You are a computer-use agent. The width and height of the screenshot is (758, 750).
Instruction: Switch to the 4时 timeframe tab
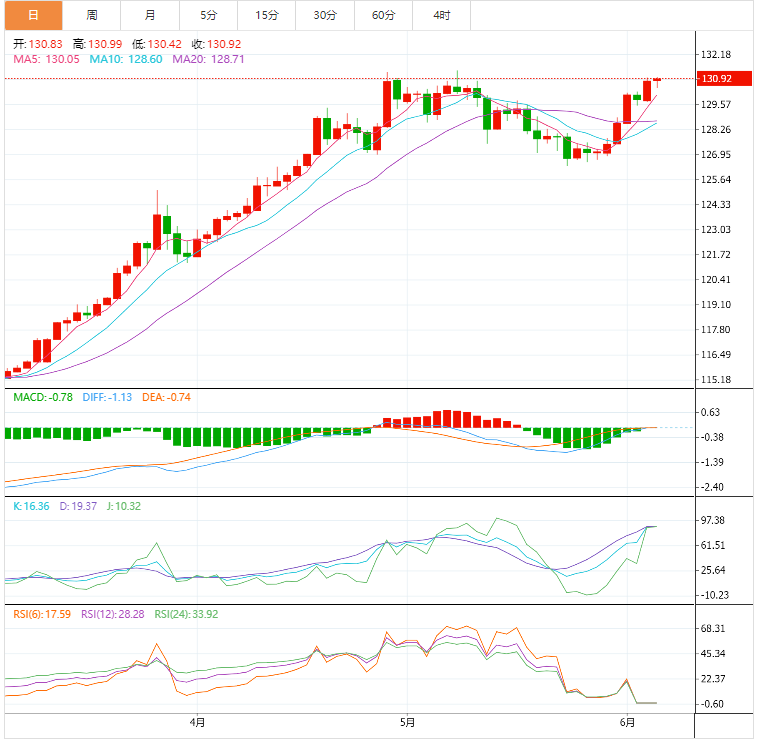[x=441, y=15]
